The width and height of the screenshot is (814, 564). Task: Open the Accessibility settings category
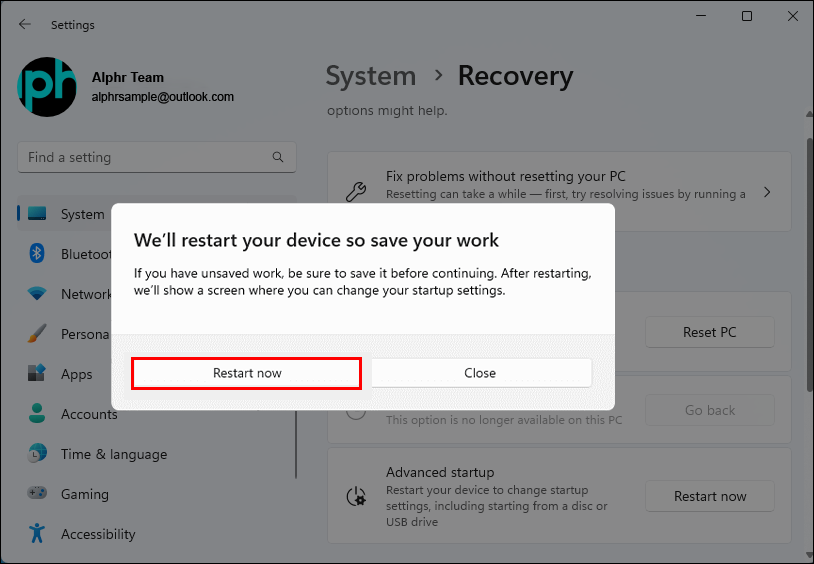click(x=98, y=534)
